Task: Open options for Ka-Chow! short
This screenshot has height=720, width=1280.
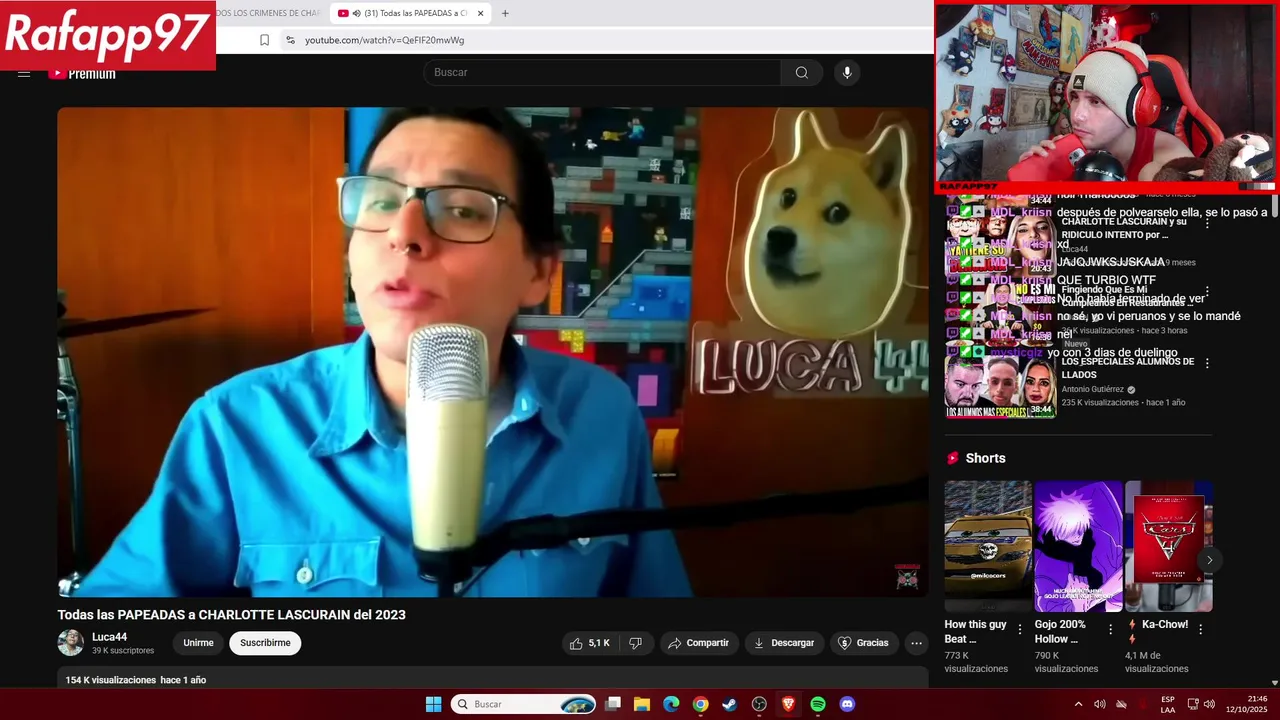Action: coord(1200,629)
